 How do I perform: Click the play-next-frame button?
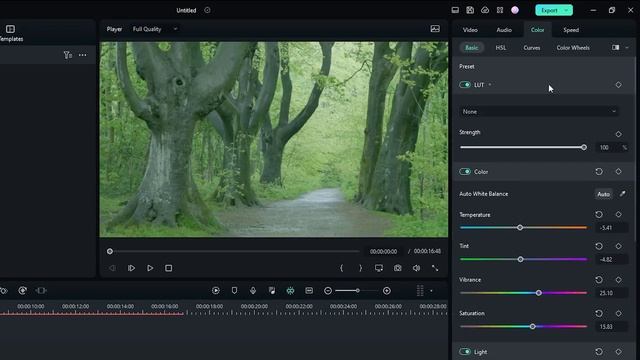tap(131, 268)
